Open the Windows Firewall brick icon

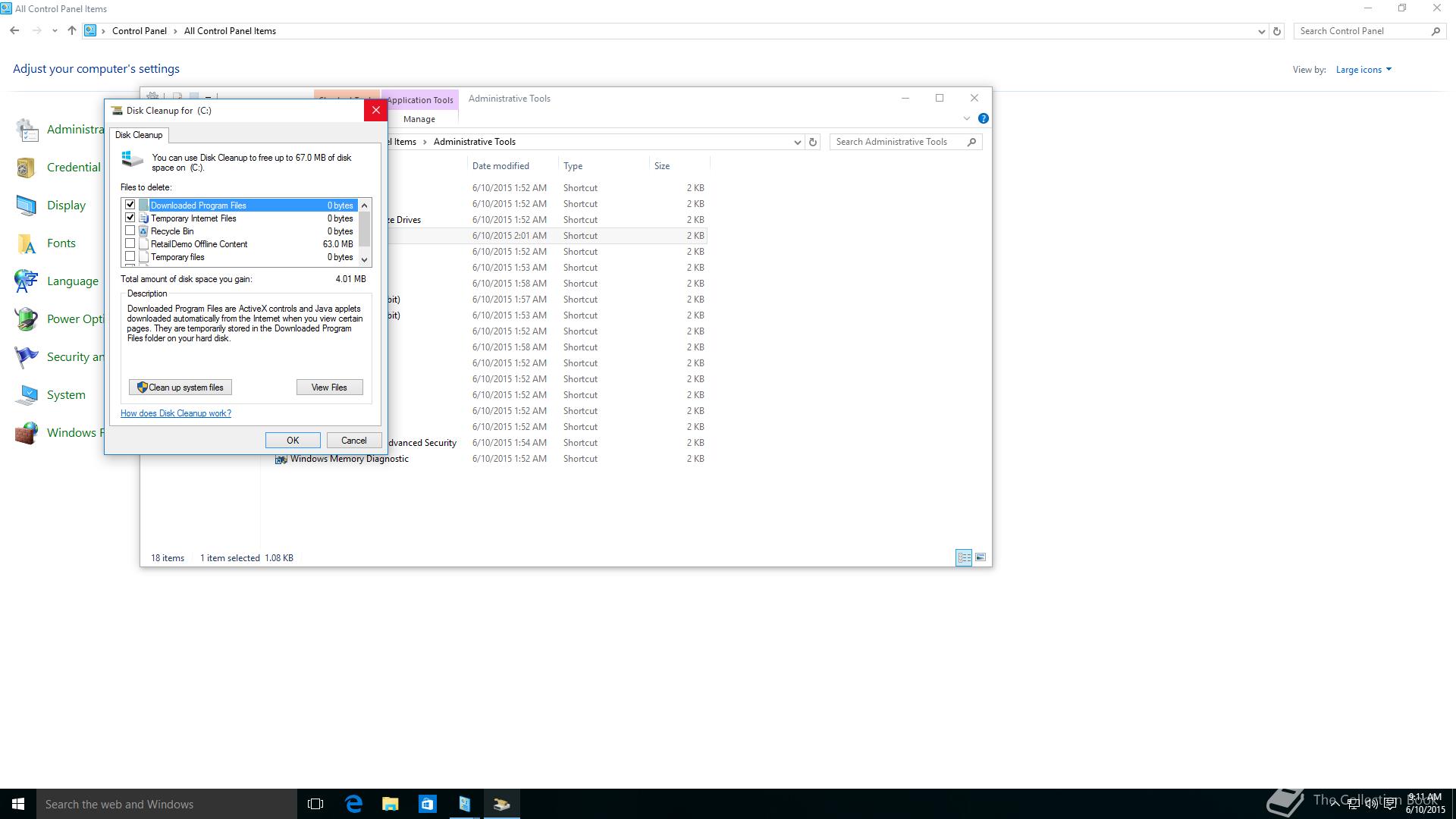coord(26,433)
